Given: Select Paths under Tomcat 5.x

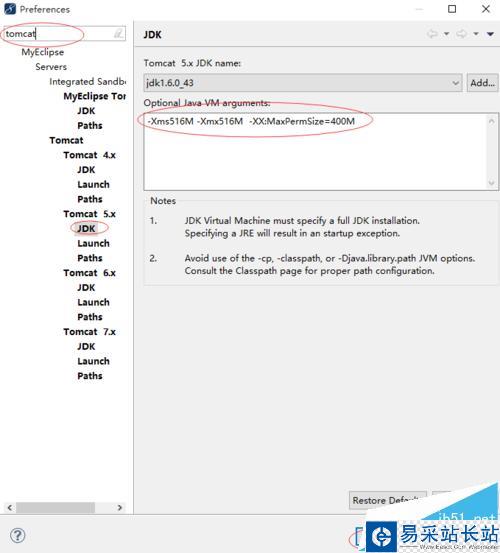Looking at the screenshot, I should tap(90, 258).
